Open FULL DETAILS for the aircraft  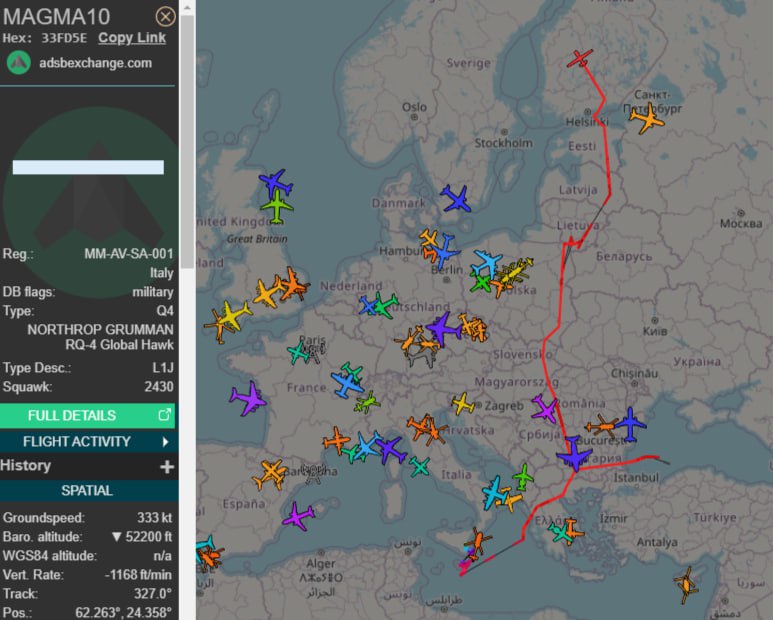[87, 415]
